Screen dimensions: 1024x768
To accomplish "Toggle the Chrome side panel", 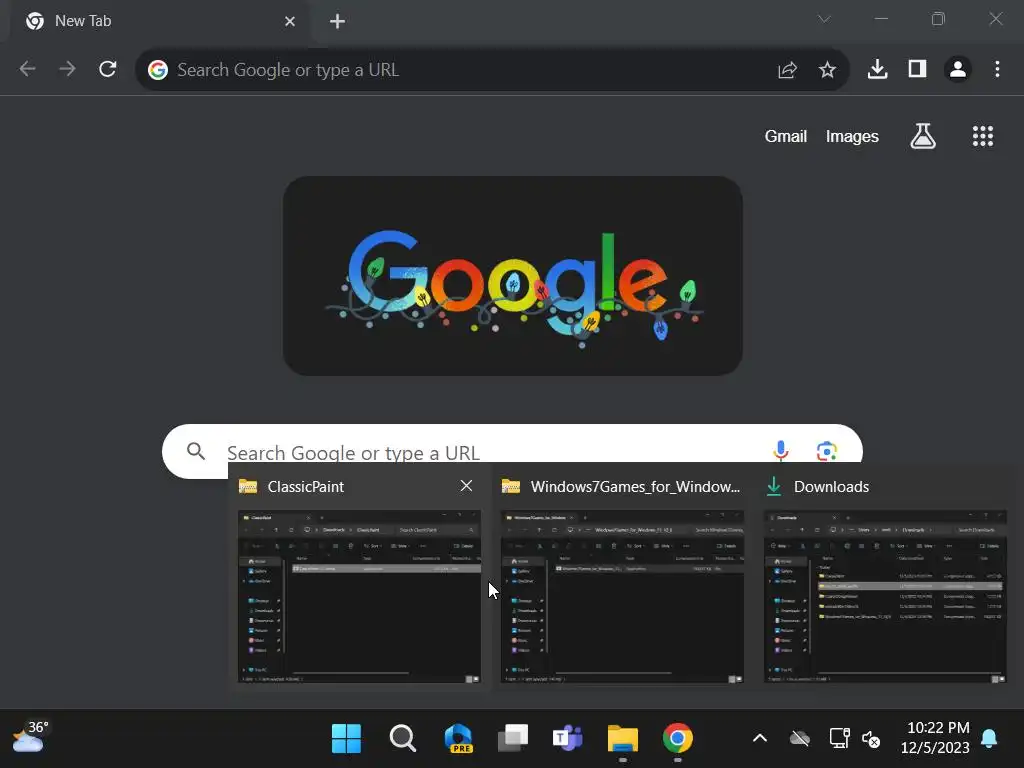I will click(918, 69).
